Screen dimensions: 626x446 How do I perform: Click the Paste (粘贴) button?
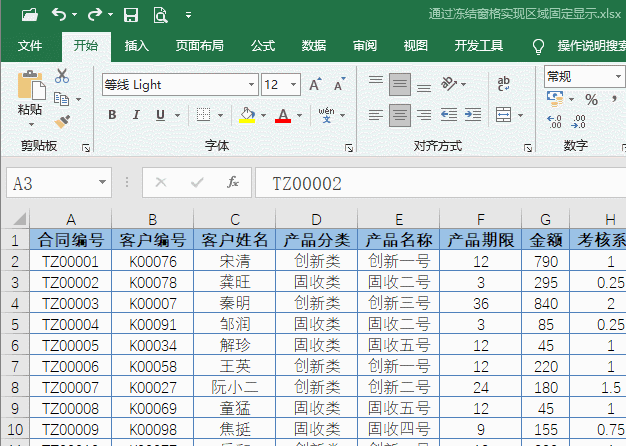click(29, 98)
